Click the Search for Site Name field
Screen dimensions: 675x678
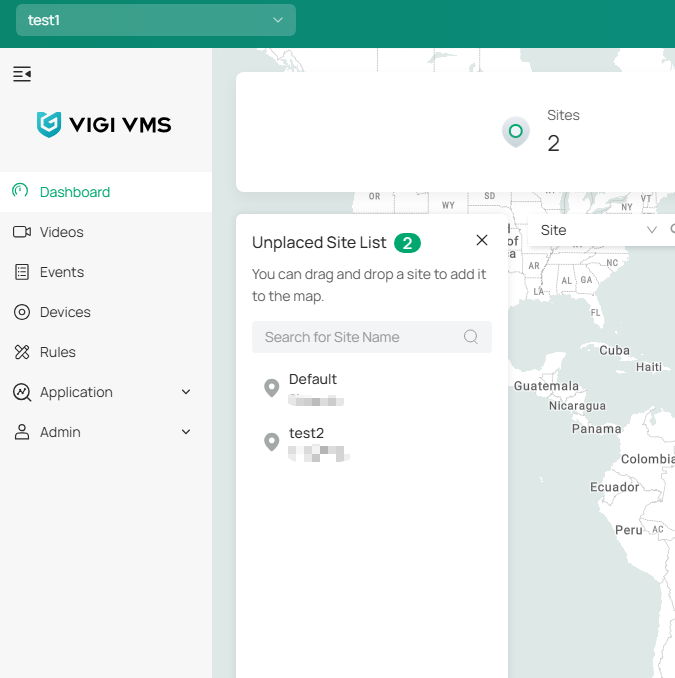coord(371,337)
